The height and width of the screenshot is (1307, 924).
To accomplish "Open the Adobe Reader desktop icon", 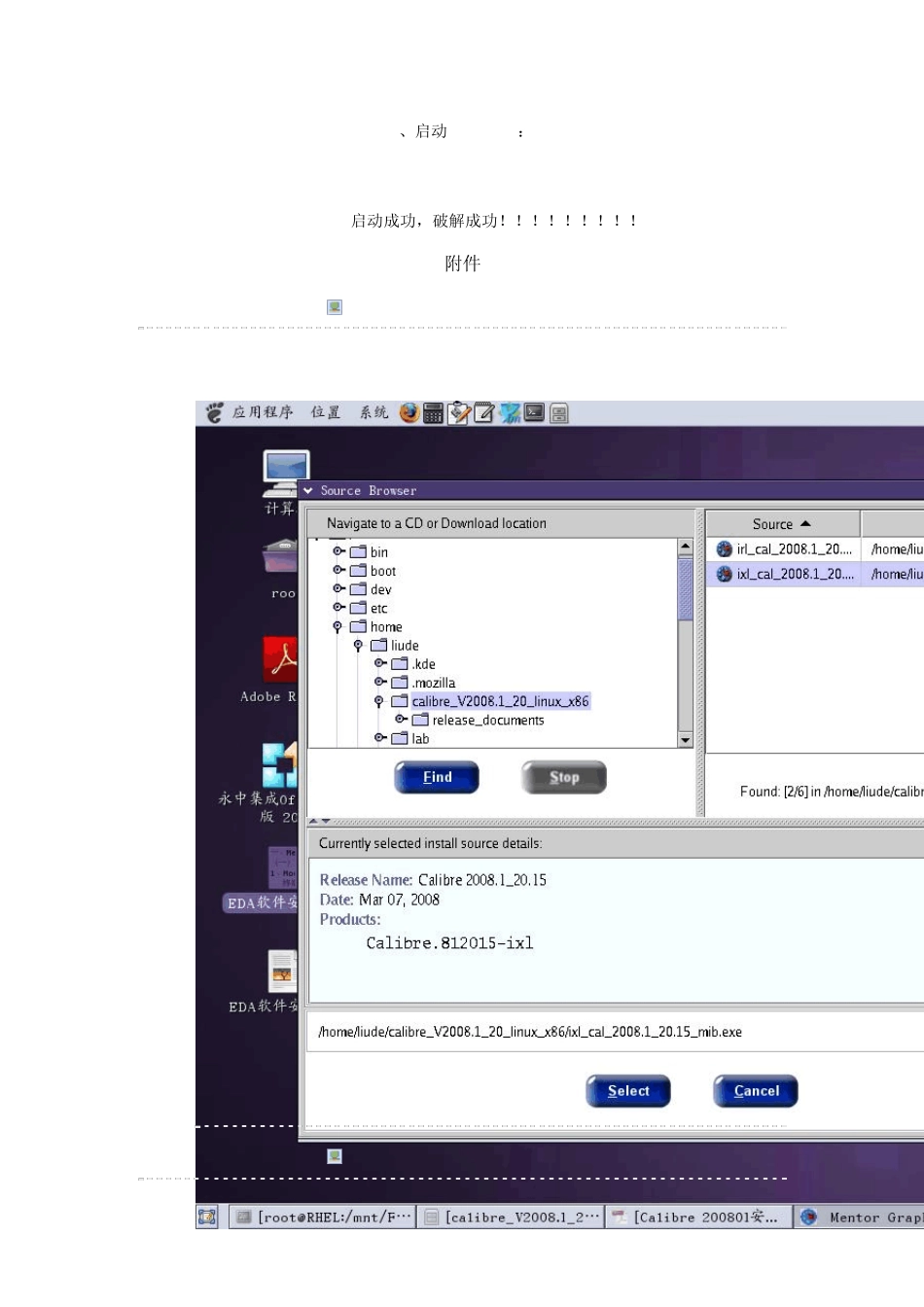I will pyautogui.click(x=280, y=660).
